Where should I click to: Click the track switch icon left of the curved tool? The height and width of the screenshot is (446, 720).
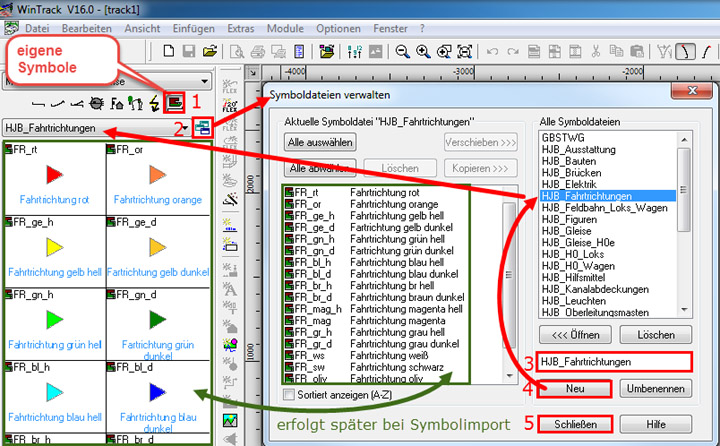664,52
